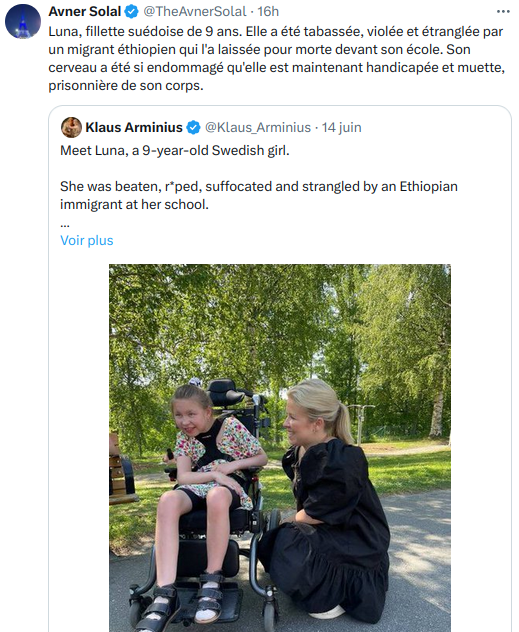Click the quoted paragraph starting 'She was beaten'
519x632 pixels.
pos(259,195)
